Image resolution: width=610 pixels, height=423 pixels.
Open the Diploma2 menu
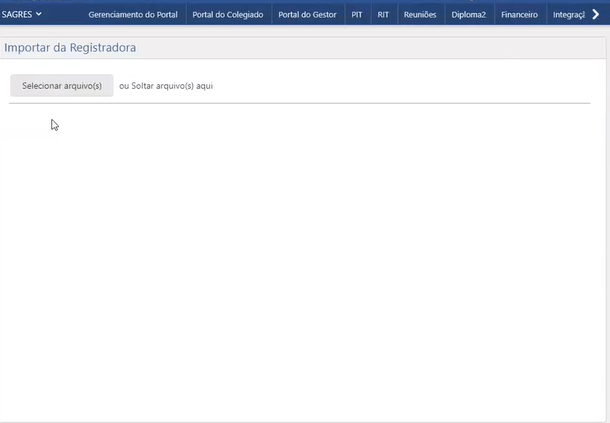pyautogui.click(x=468, y=15)
